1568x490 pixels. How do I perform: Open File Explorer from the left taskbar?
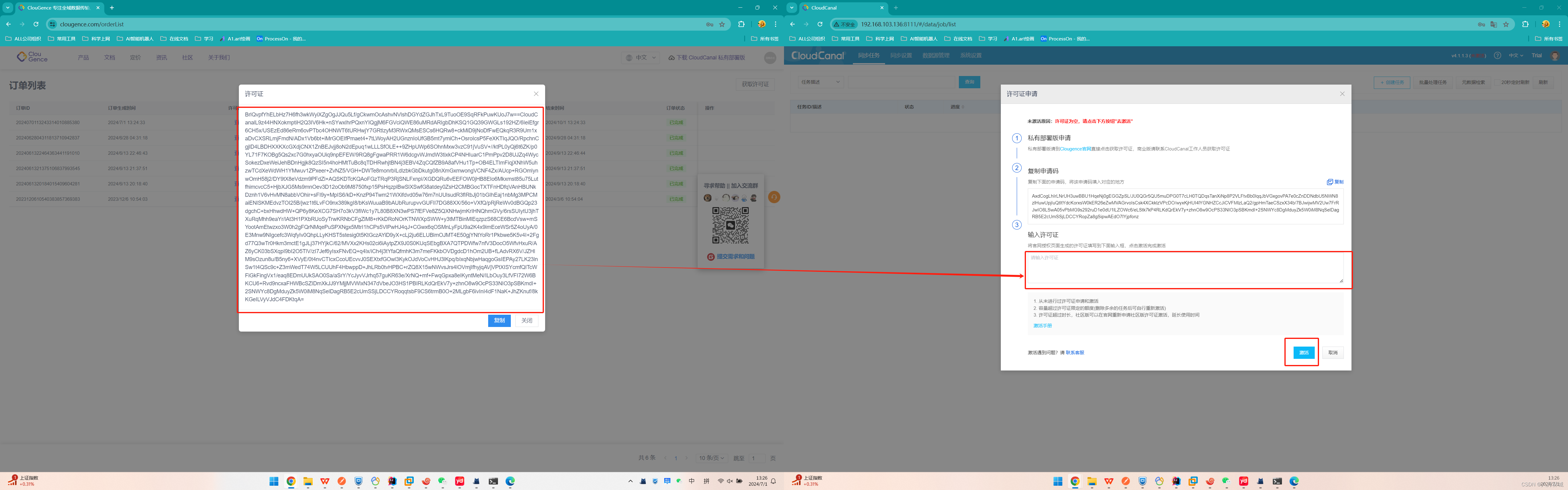(x=308, y=481)
